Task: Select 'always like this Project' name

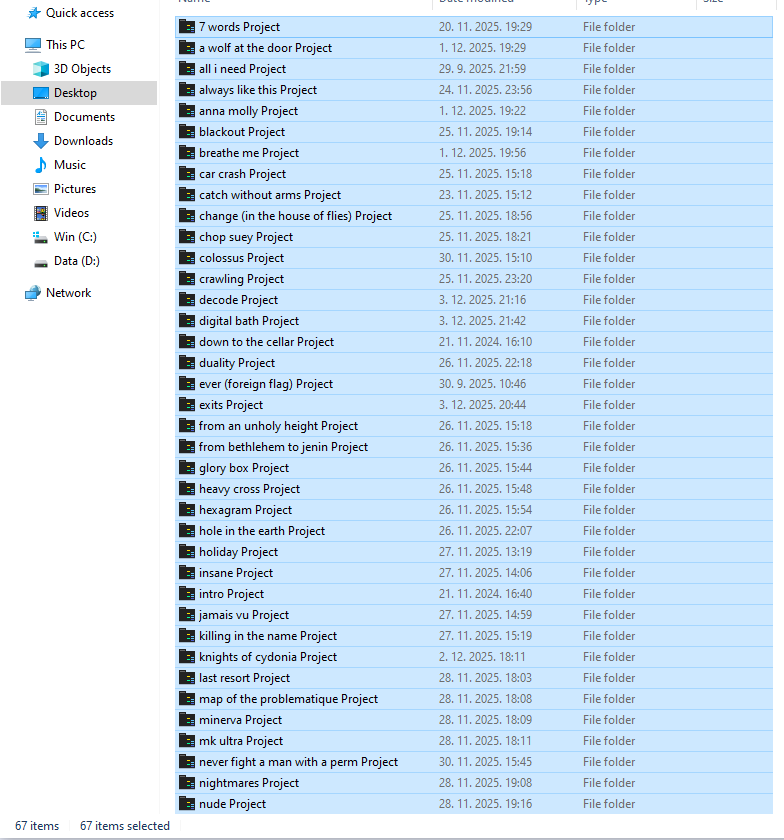Action: 258,89
